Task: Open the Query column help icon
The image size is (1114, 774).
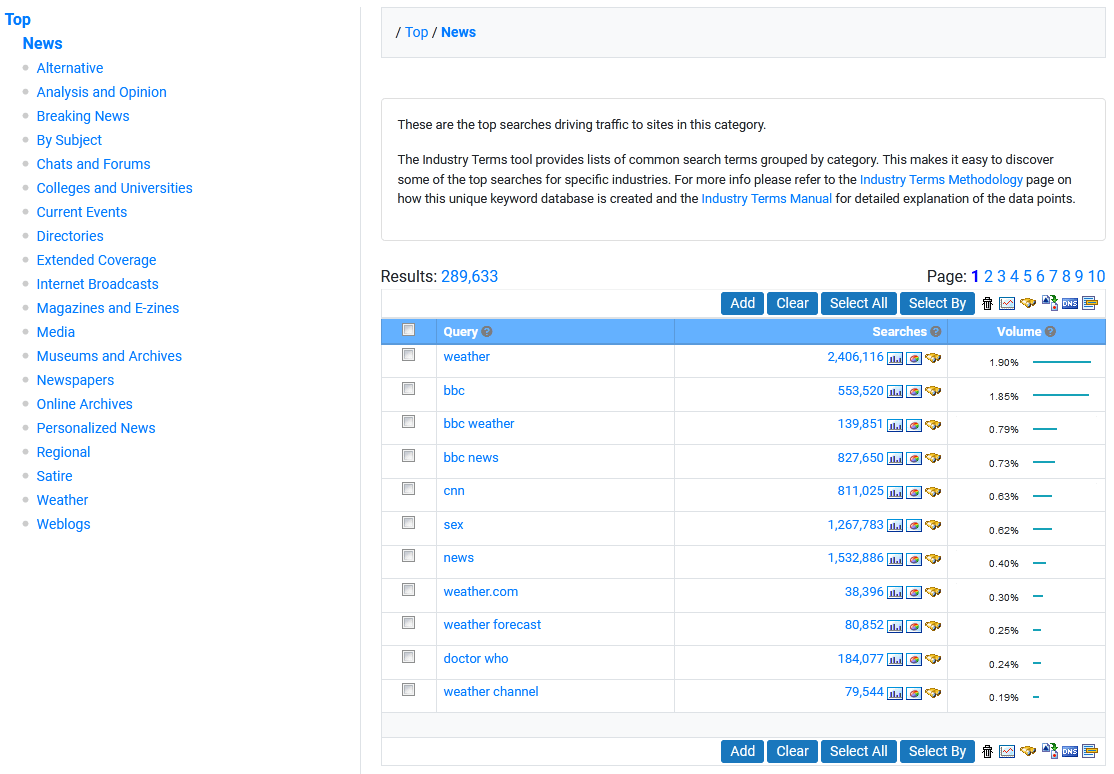Action: (x=487, y=332)
